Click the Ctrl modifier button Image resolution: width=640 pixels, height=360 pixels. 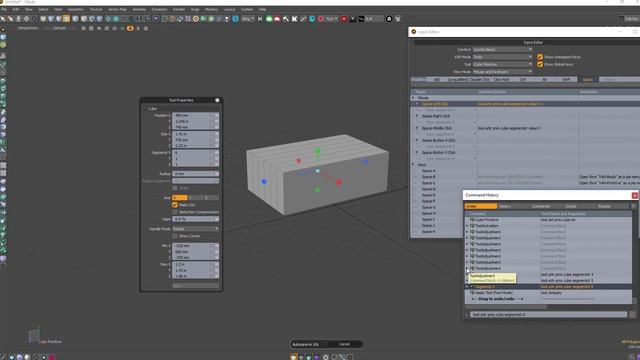[x=523, y=80]
